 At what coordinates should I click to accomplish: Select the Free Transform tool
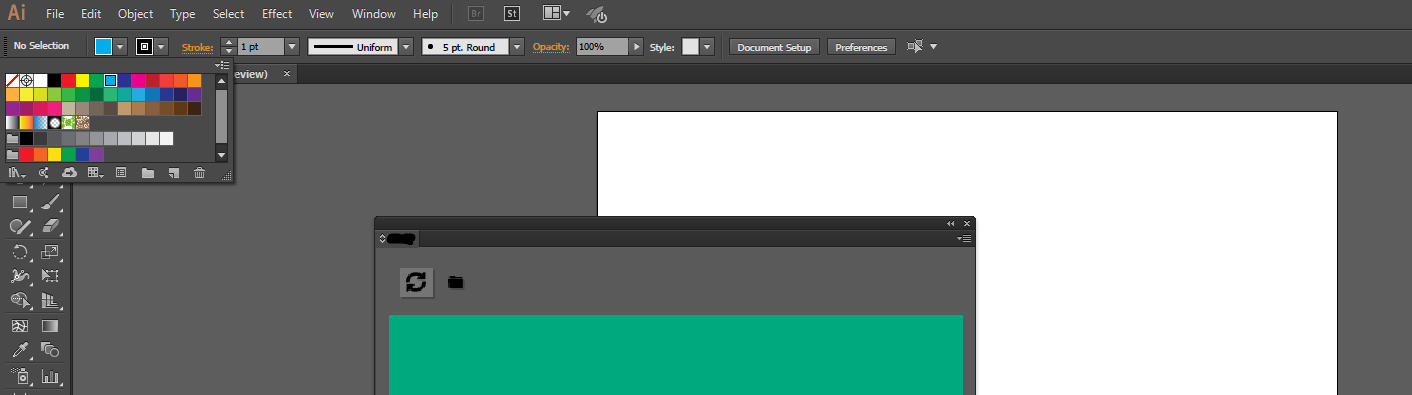51,276
